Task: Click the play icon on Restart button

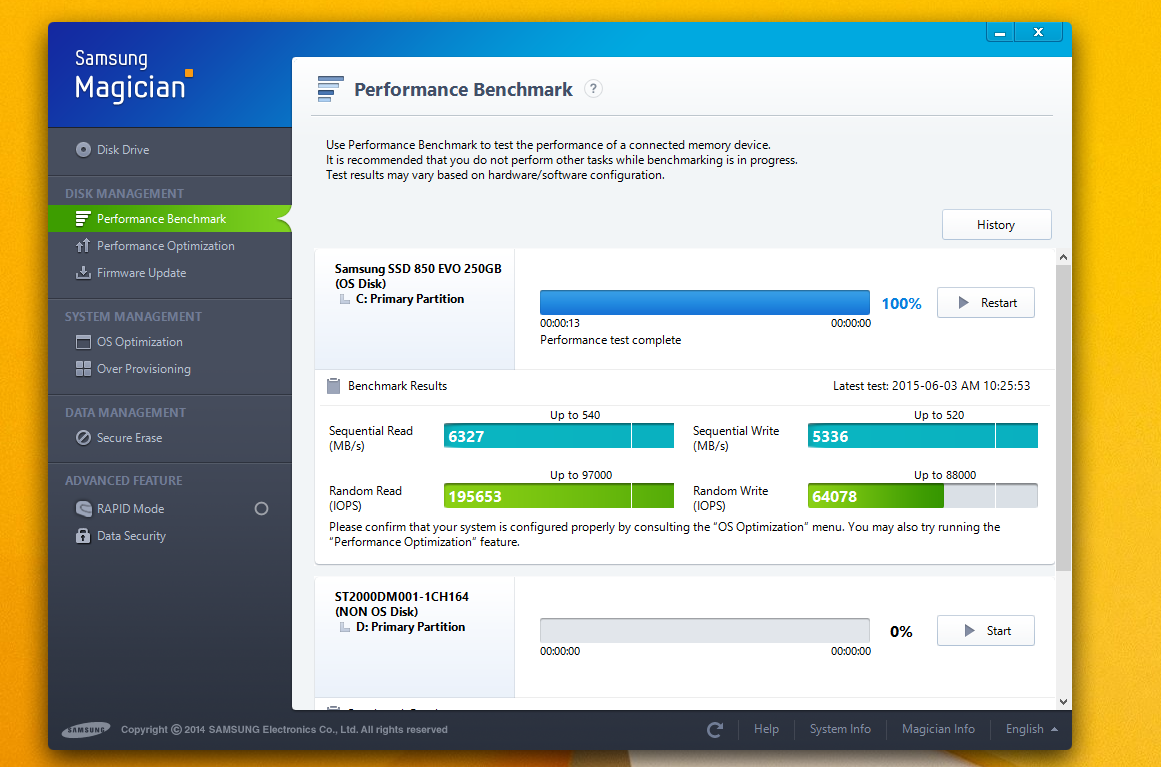Action: tap(963, 302)
